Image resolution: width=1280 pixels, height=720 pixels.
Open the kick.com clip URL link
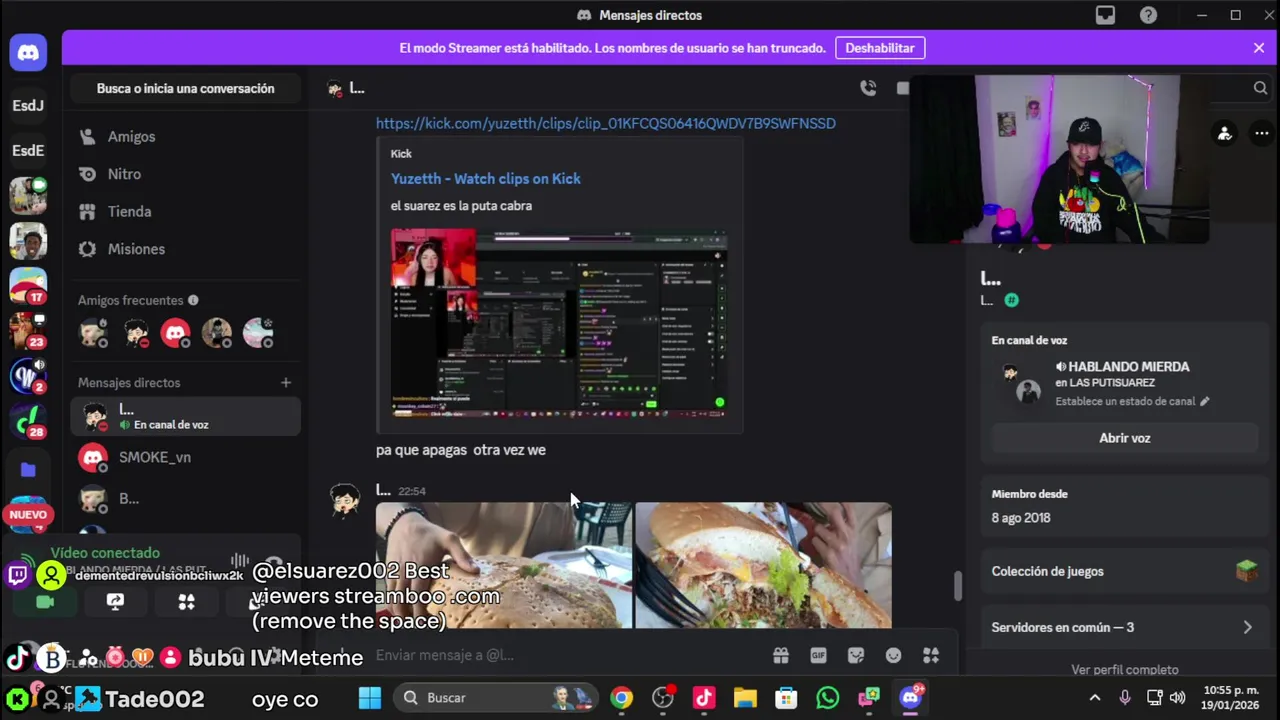point(606,123)
